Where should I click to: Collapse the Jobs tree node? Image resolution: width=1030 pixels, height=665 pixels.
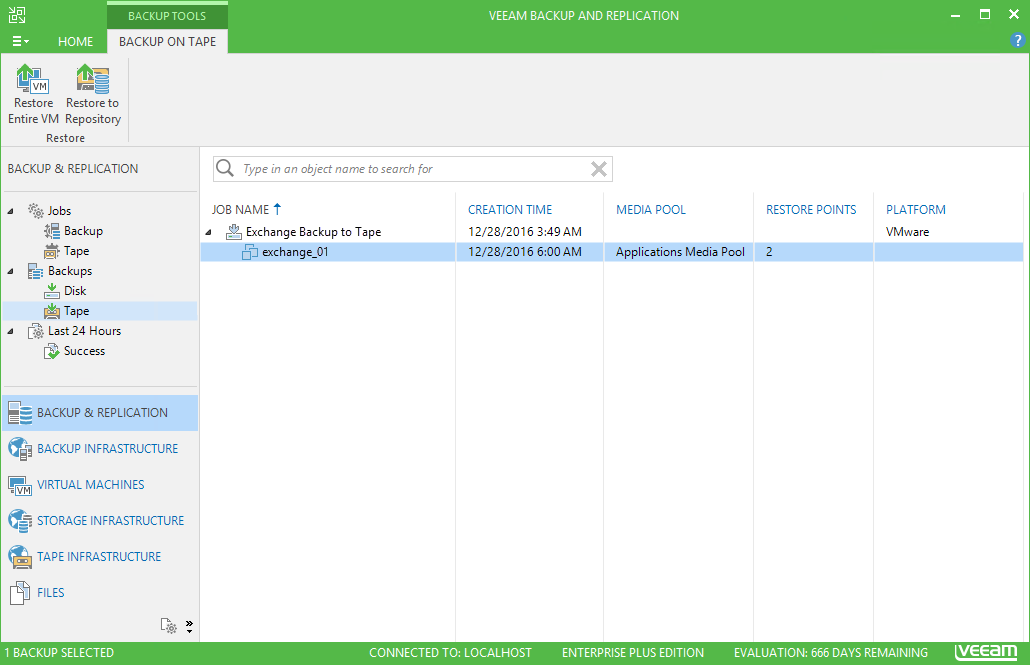click(x=11, y=211)
